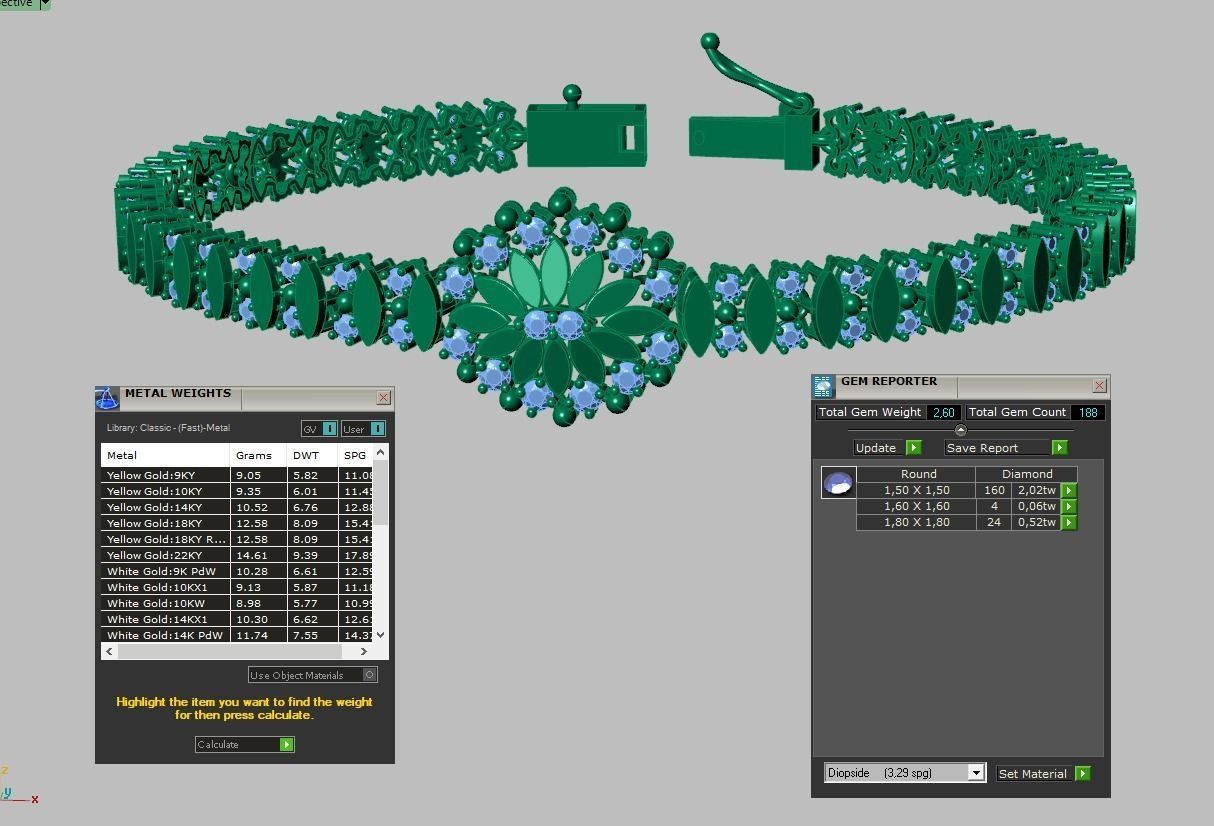Close the Metal Weights panel
Image resolution: width=1214 pixels, height=826 pixels.
(x=383, y=397)
